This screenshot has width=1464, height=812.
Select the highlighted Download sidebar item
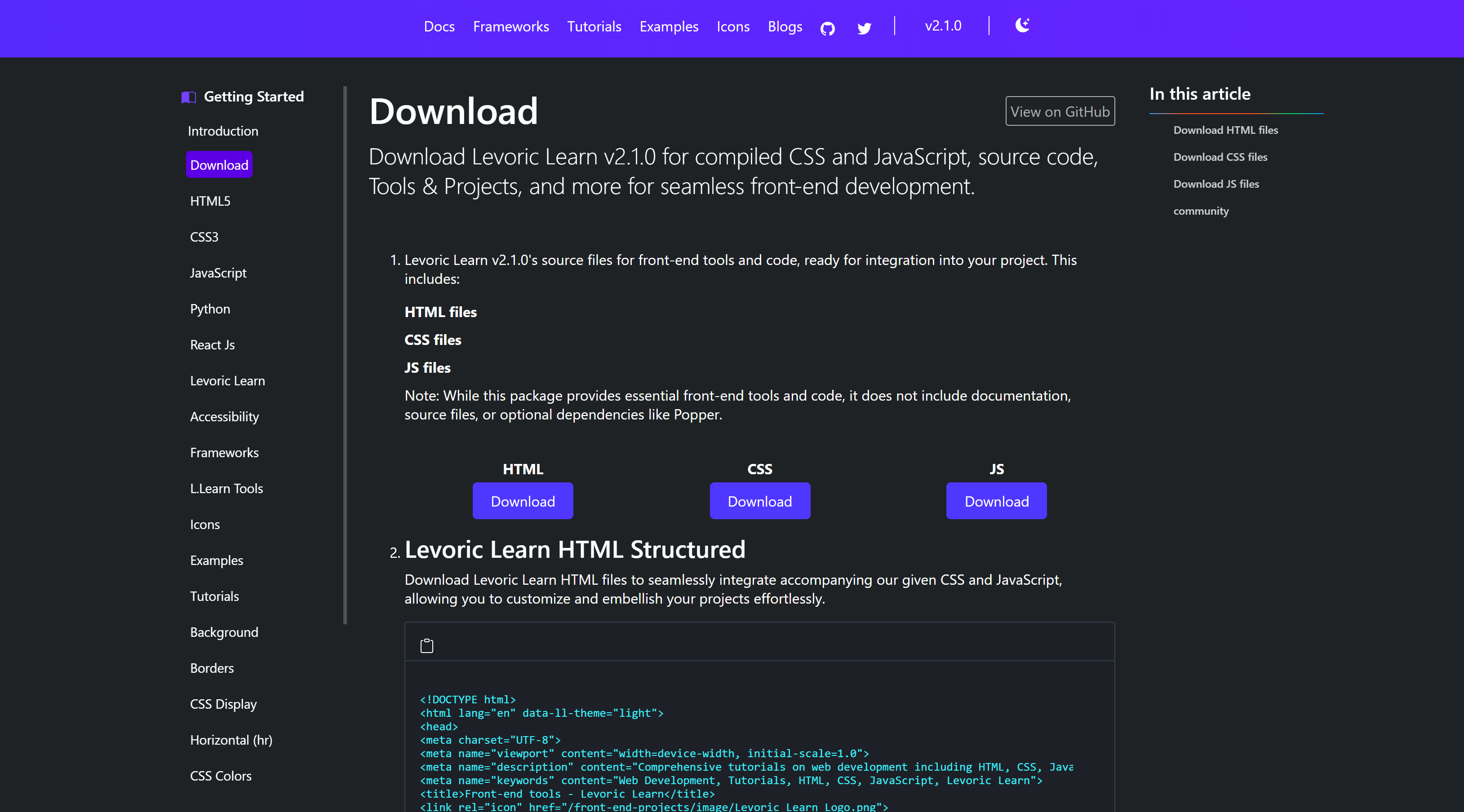(x=219, y=165)
